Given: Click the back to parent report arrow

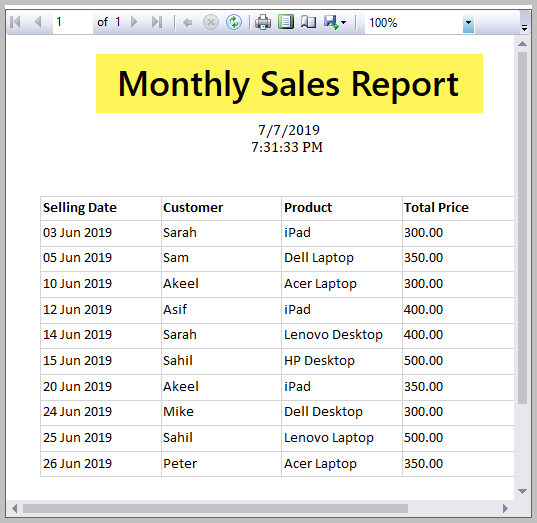Looking at the screenshot, I should point(187,23).
